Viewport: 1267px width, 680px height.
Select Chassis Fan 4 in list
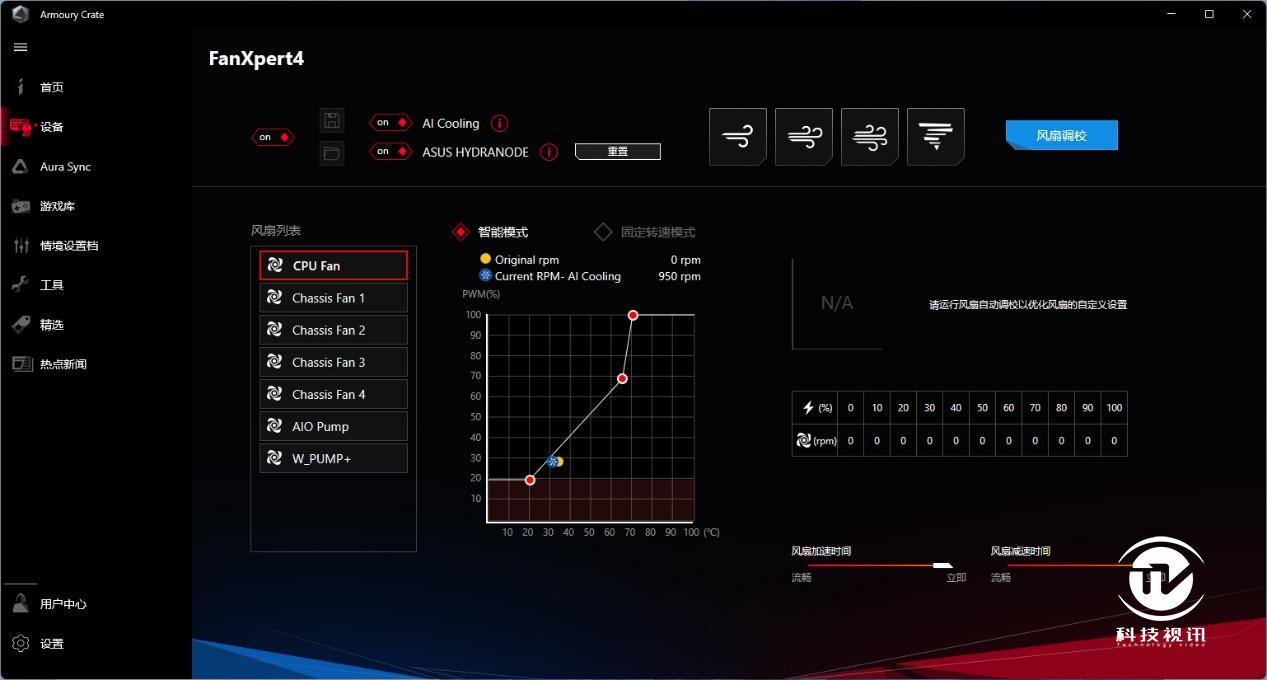point(333,394)
